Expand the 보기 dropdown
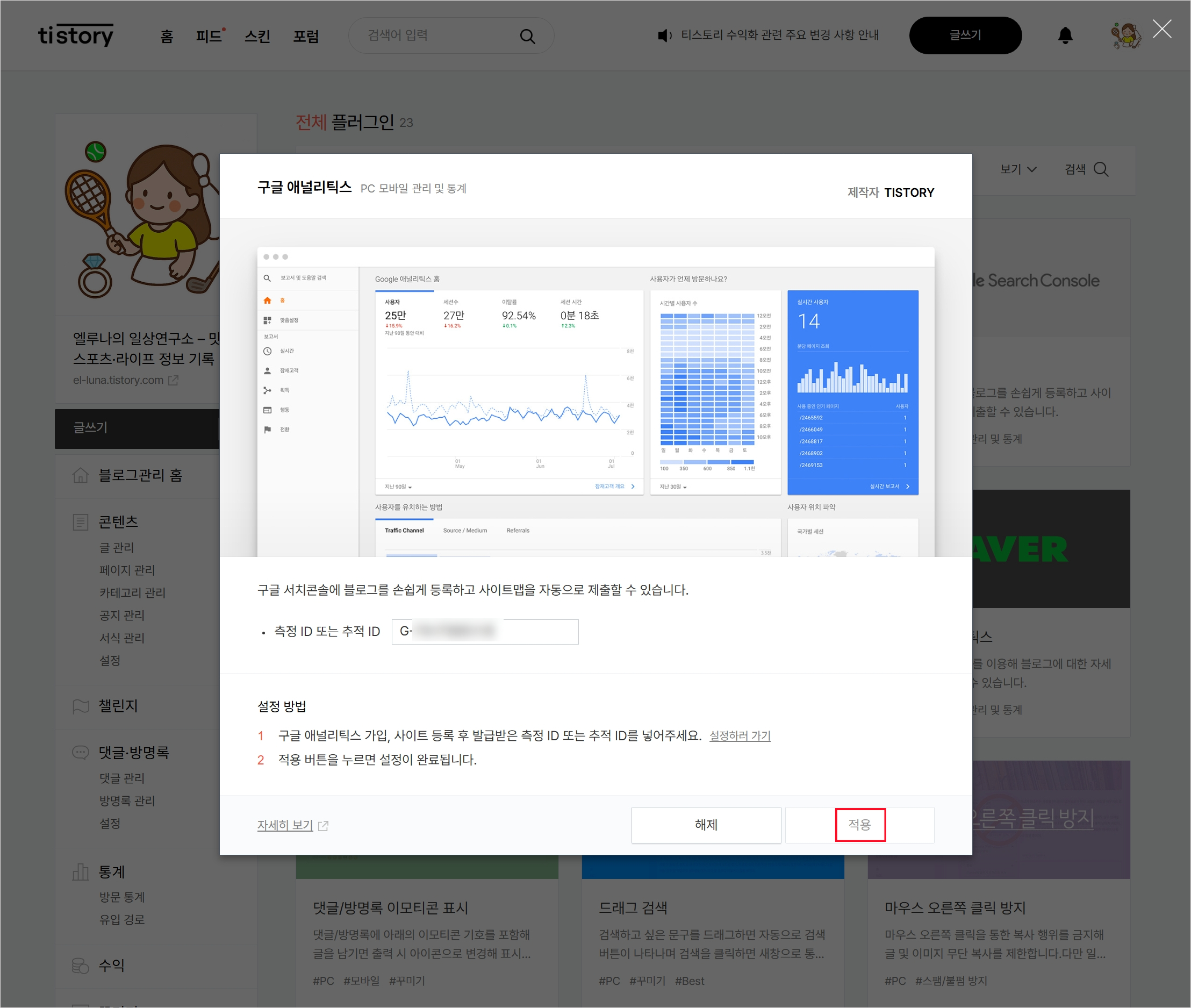Viewport: 1191px width, 1008px height. click(x=1018, y=170)
